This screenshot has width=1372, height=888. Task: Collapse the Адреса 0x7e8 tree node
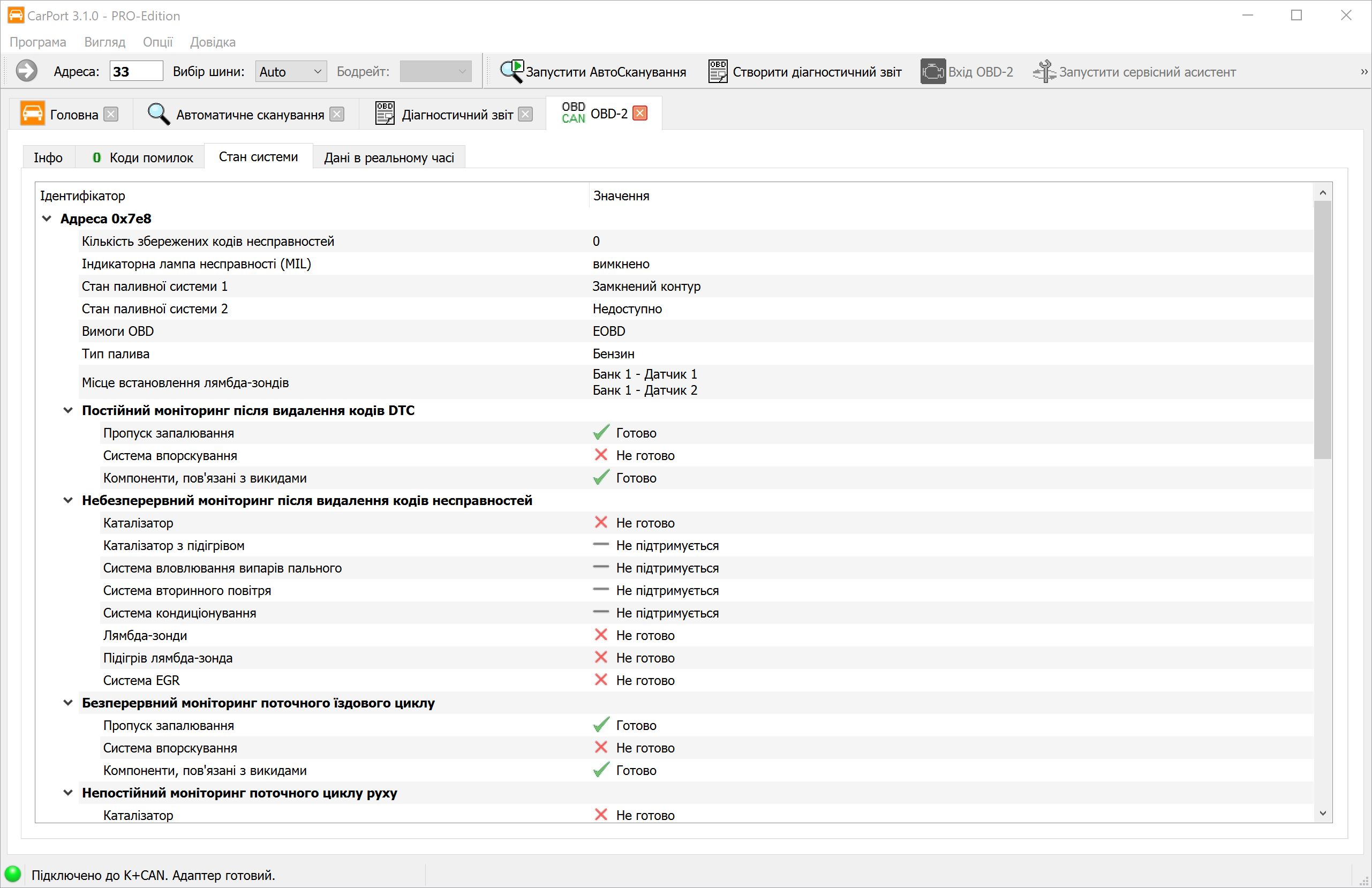coord(47,219)
